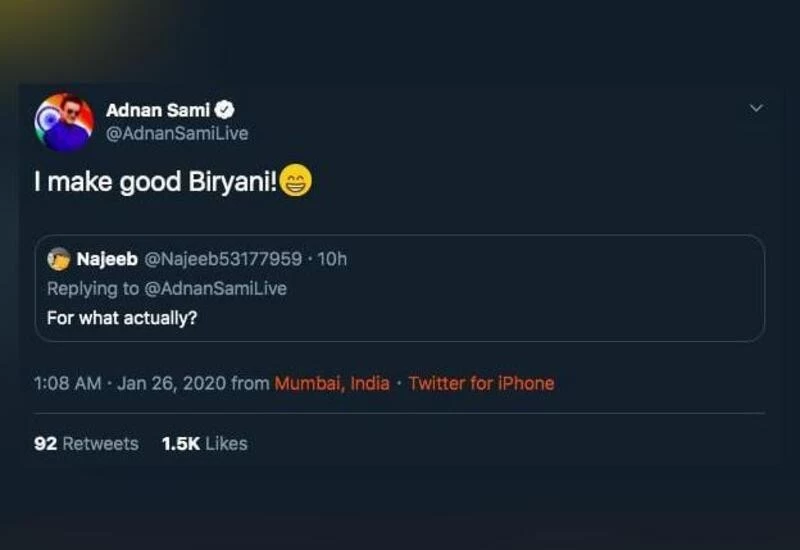Open the tweet options chevron menu

coord(756,108)
